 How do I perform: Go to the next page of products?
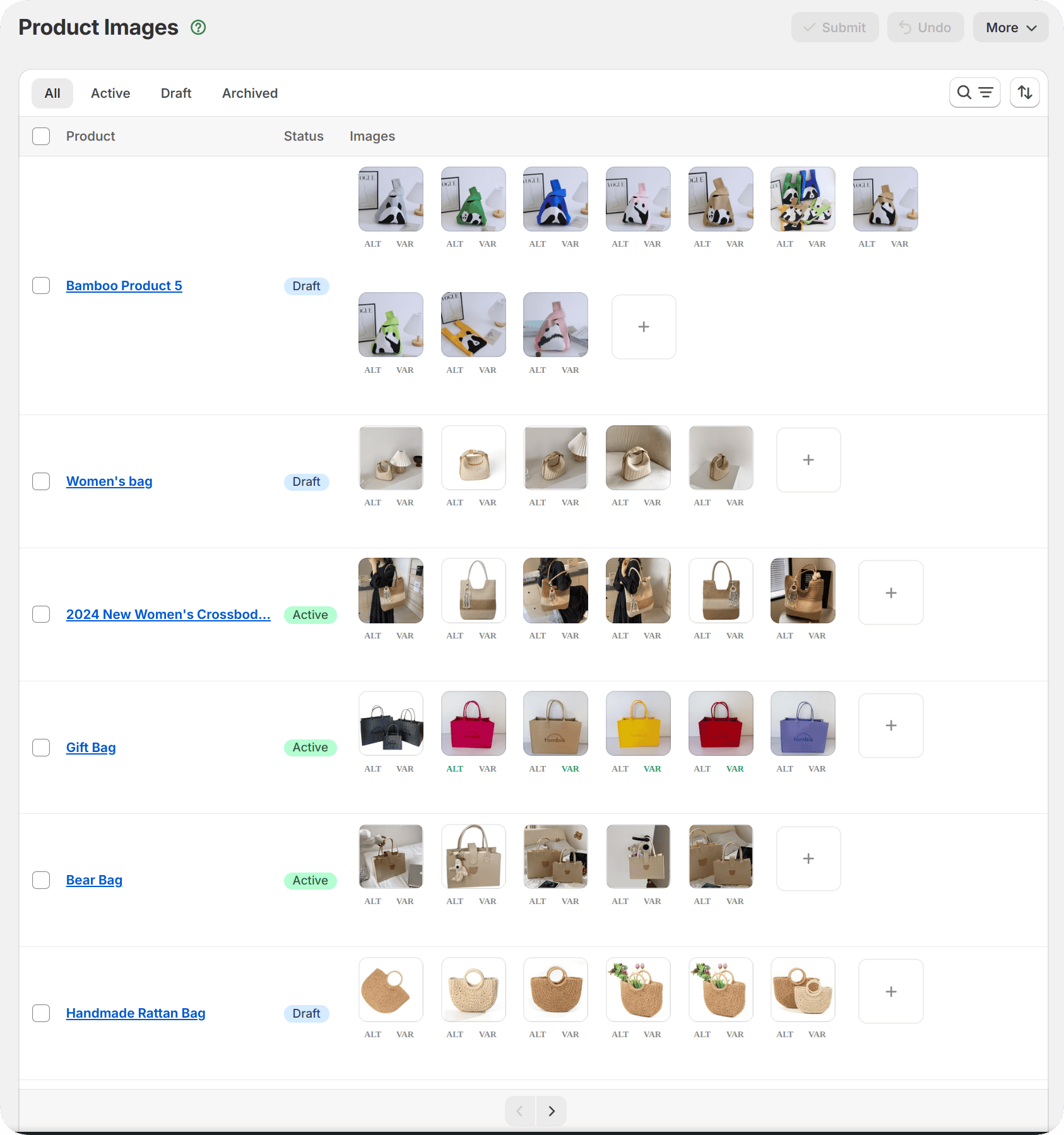click(551, 1110)
